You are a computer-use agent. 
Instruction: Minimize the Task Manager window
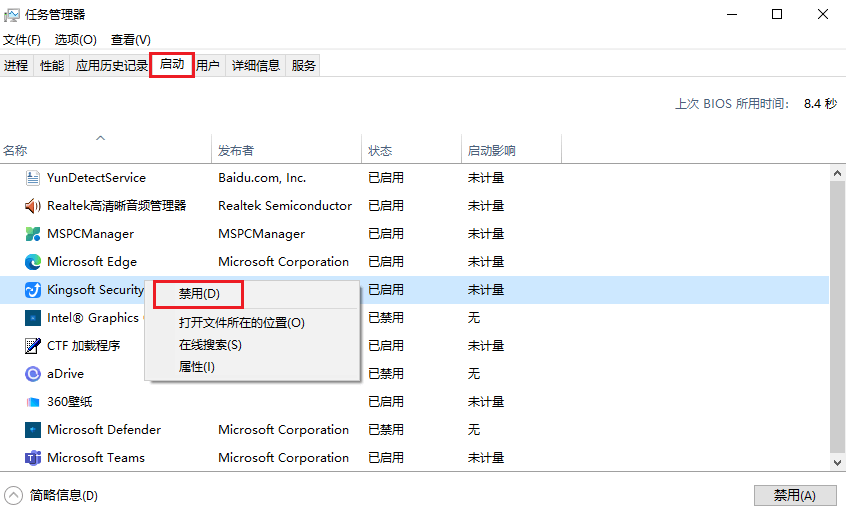point(732,15)
